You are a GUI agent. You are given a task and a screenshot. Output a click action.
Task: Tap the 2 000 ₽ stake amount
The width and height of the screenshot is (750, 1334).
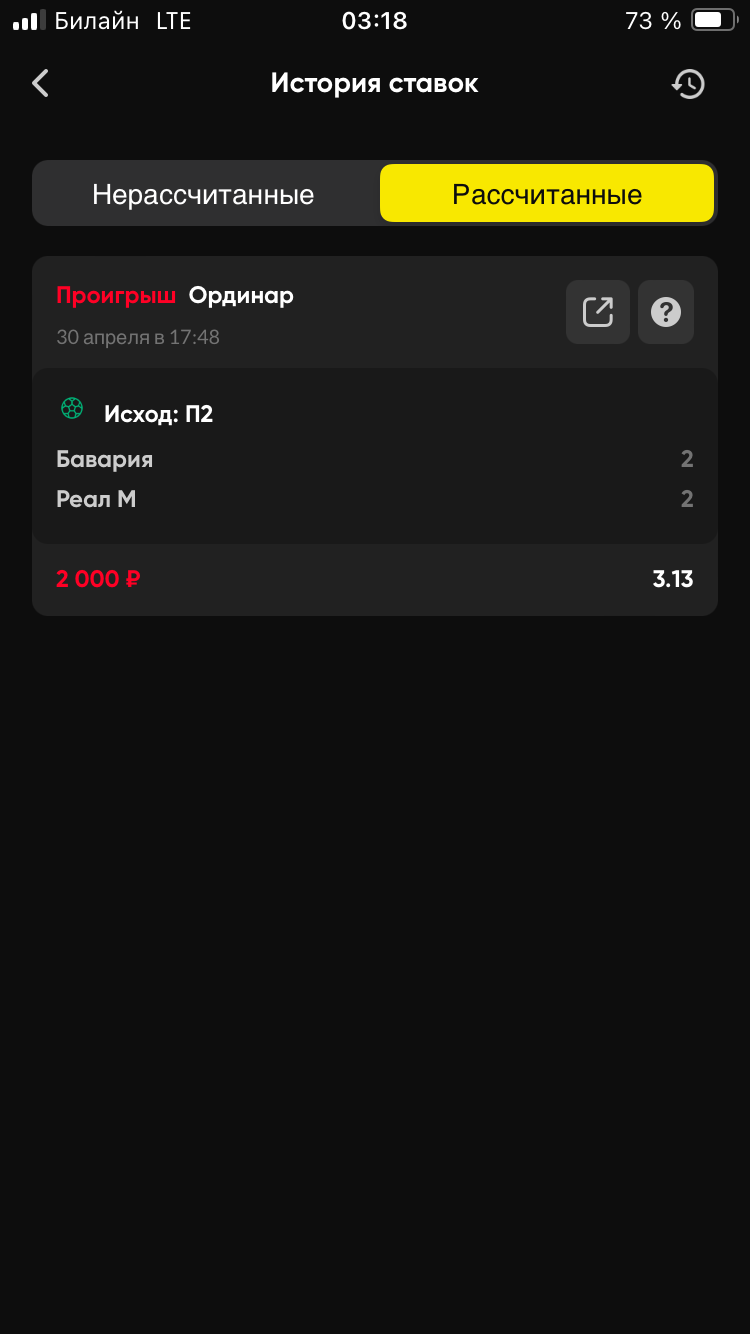tap(98, 579)
